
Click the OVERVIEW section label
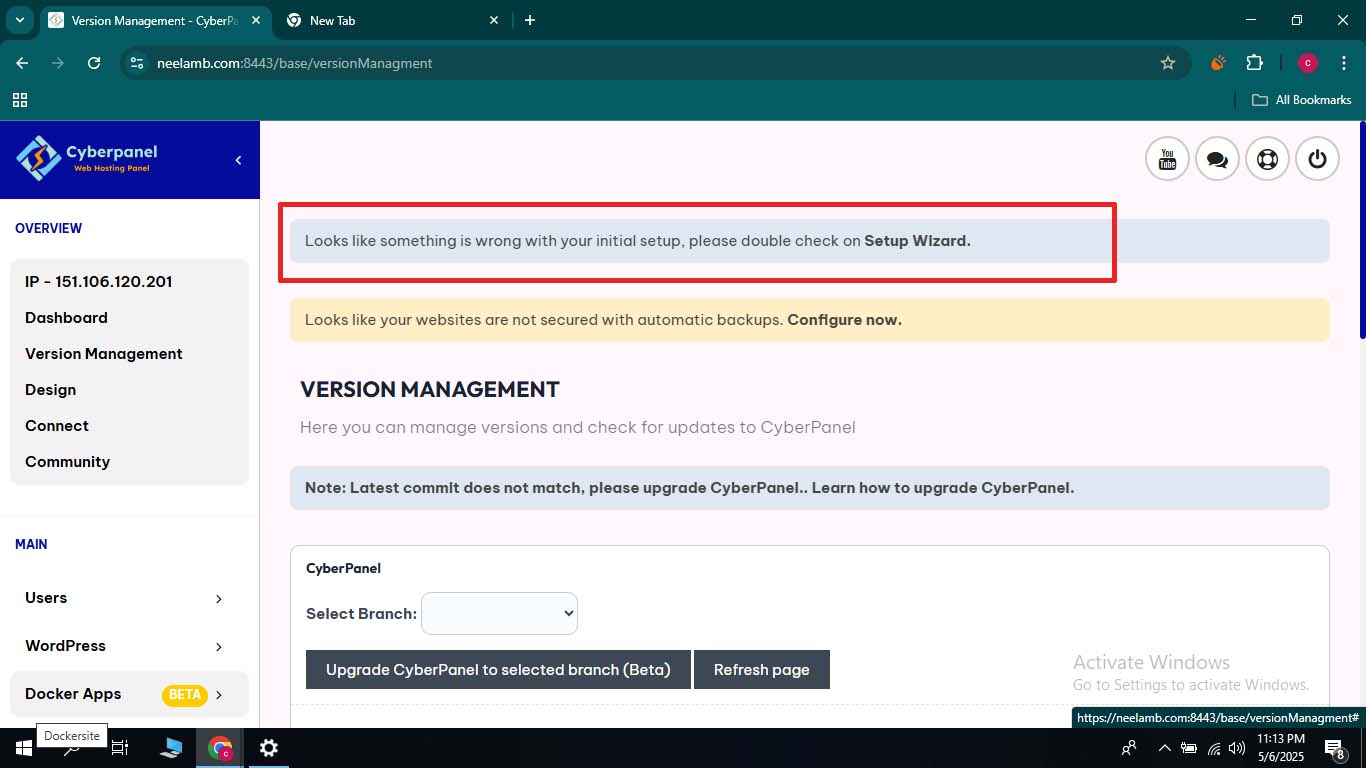[x=48, y=228]
